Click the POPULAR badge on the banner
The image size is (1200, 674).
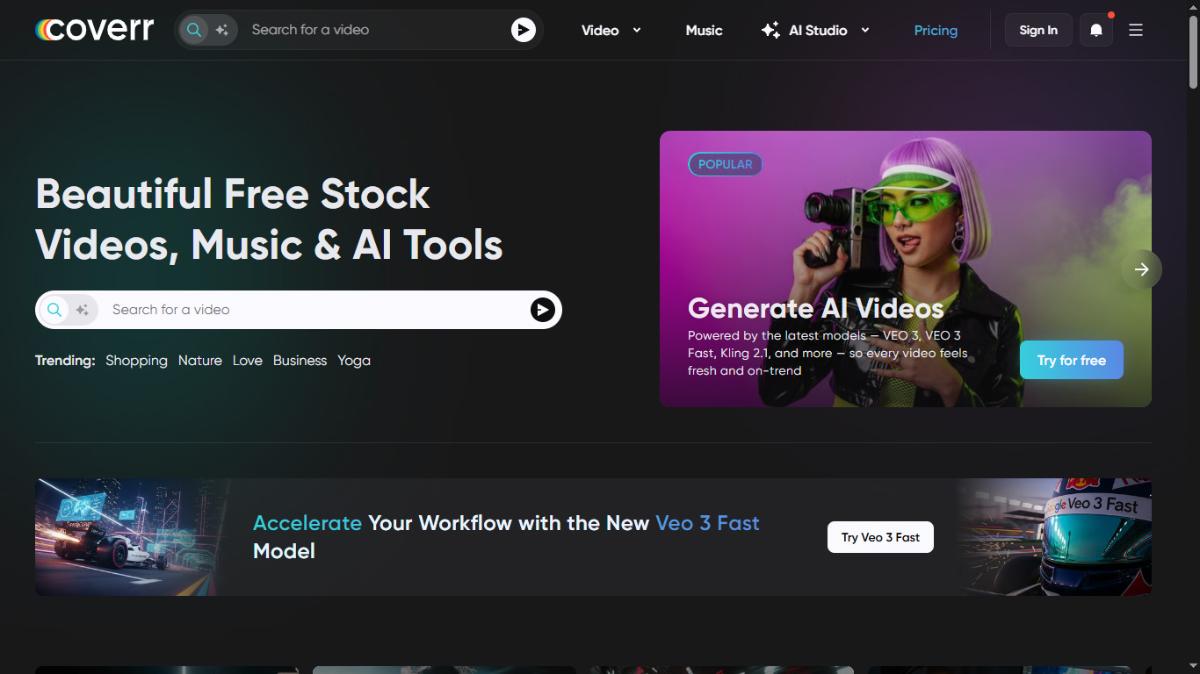(725, 164)
